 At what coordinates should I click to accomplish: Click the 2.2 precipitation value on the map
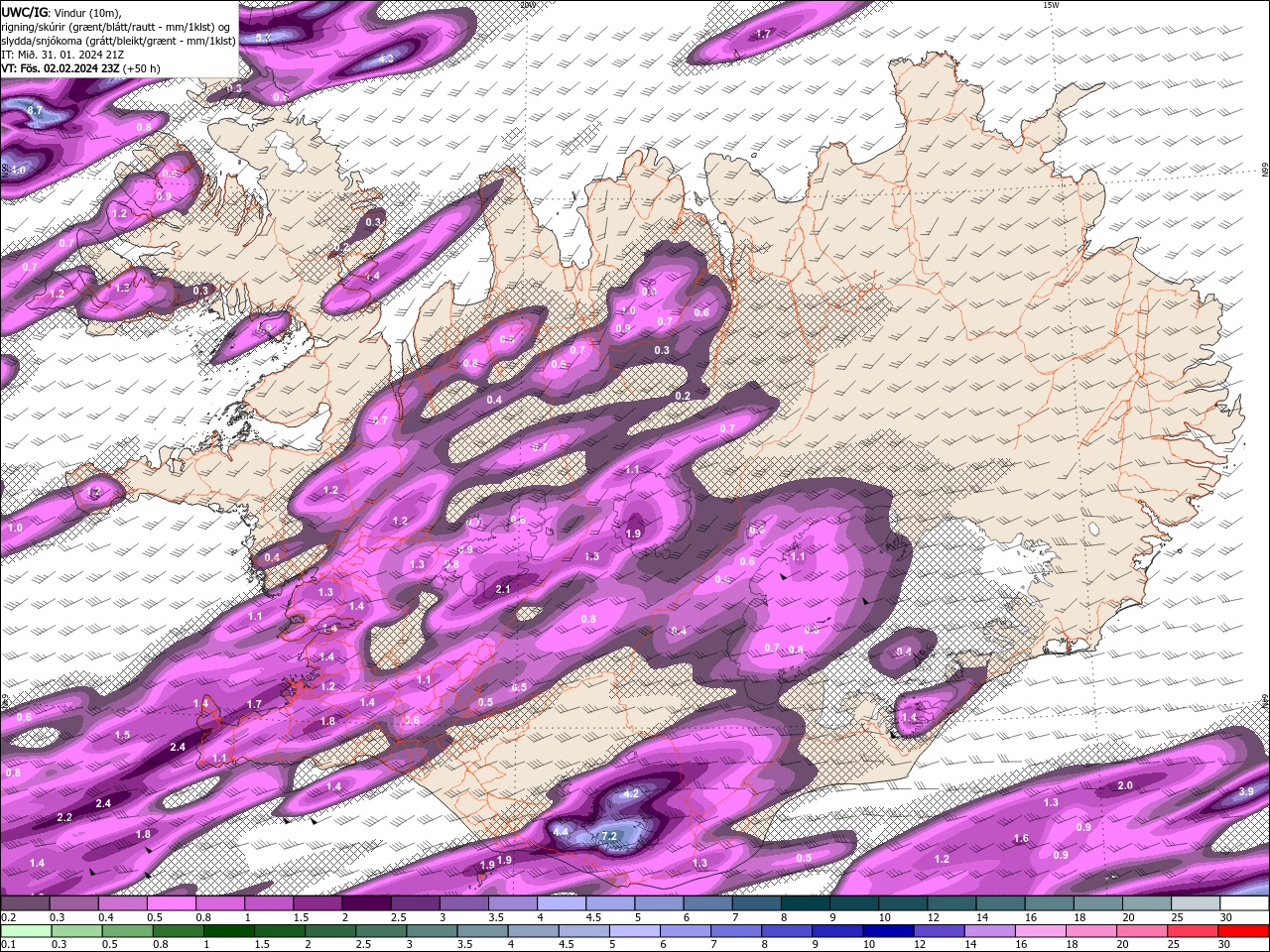[64, 817]
